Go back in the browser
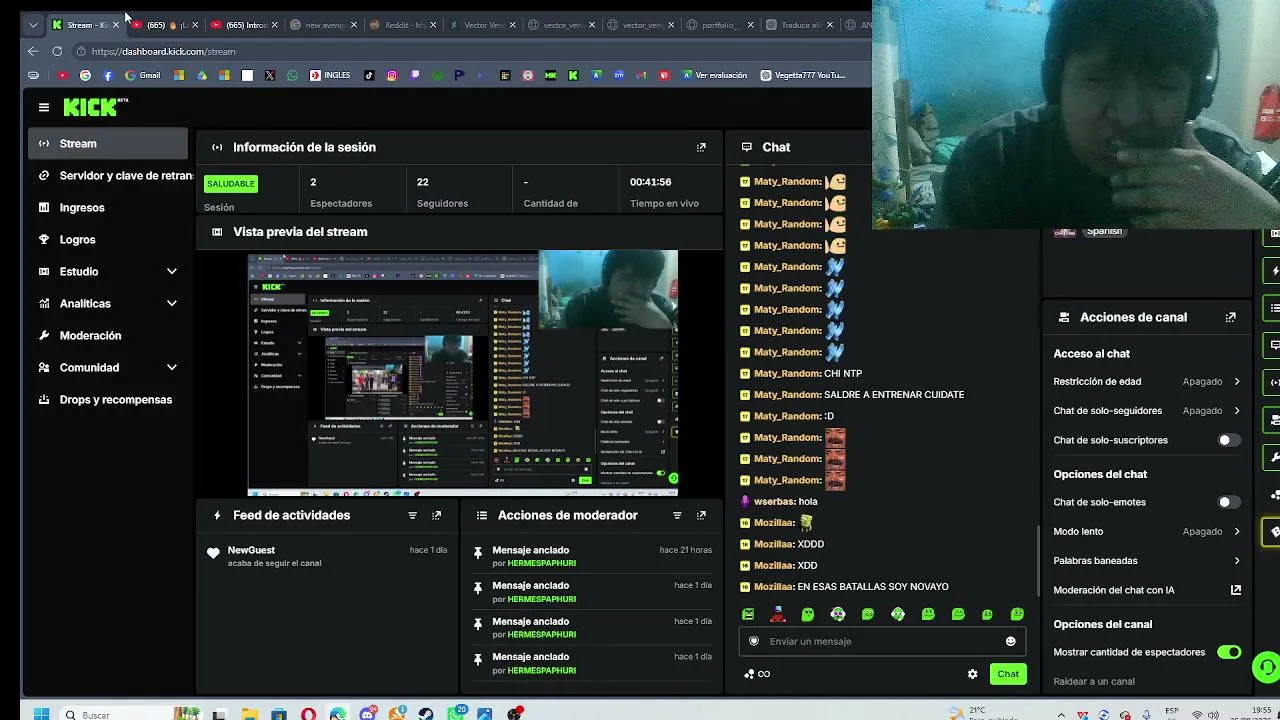Image resolution: width=1280 pixels, height=720 pixels. [33, 51]
